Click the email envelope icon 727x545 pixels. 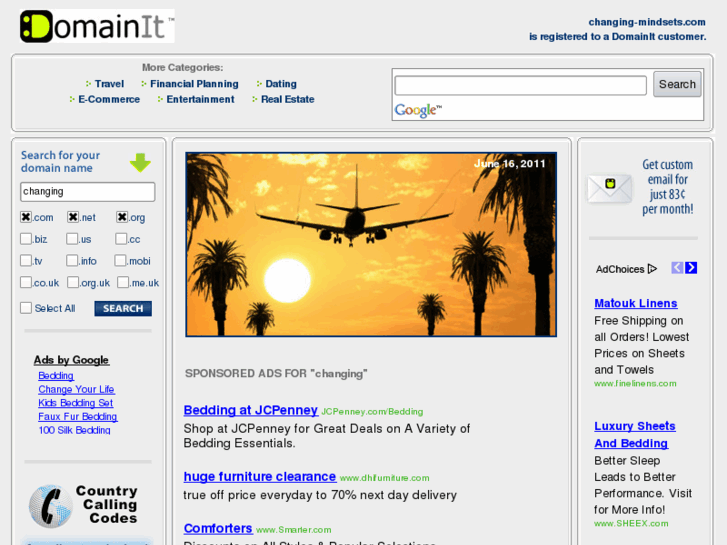609,188
